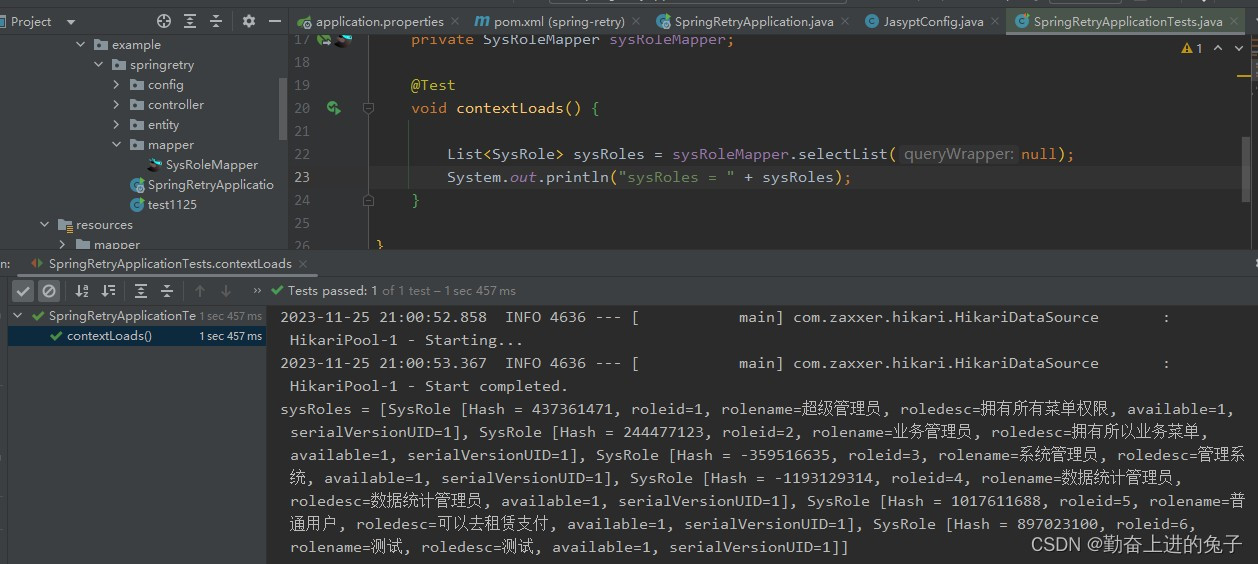Hide the Project panel with minus icon

tap(275, 21)
